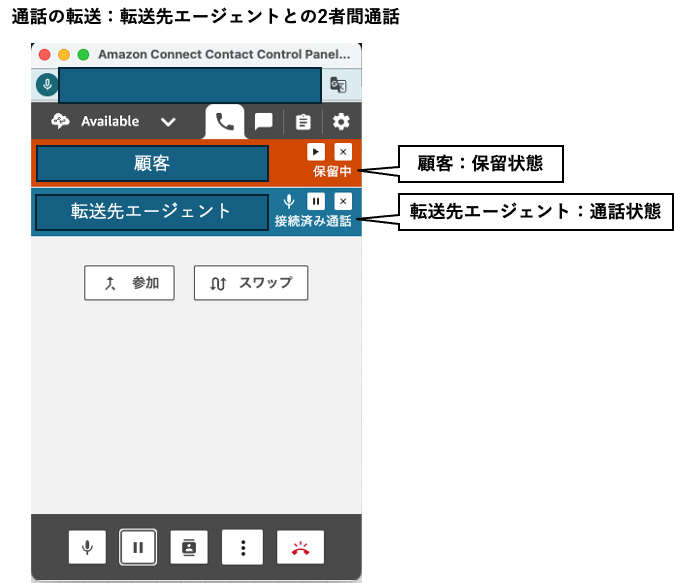The image size is (674, 583).
Task: Click the browser address bar
Action: 190,85
